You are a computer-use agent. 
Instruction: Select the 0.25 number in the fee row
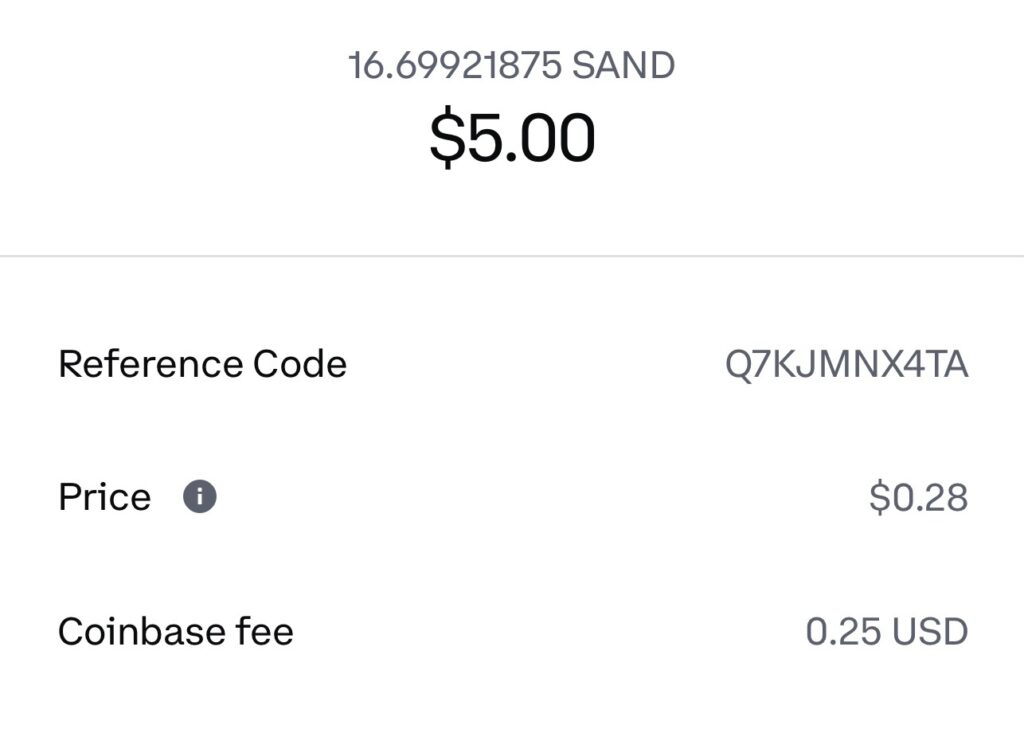point(843,632)
